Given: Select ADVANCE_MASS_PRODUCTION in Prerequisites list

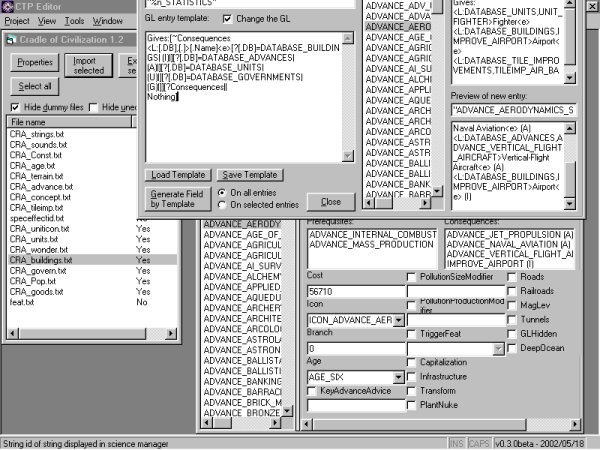Looking at the screenshot, I should [x=369, y=243].
